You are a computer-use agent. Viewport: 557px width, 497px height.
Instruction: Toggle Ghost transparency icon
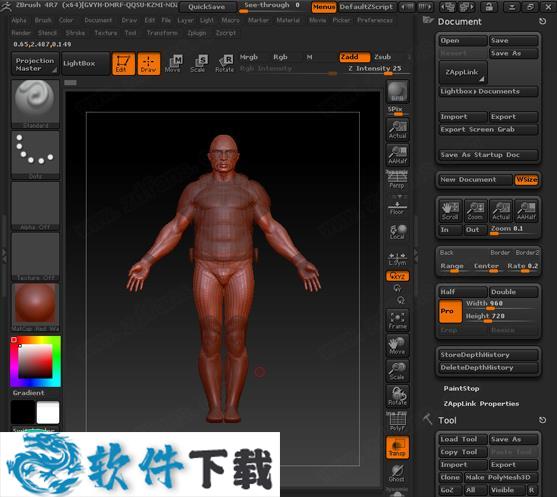(x=398, y=473)
